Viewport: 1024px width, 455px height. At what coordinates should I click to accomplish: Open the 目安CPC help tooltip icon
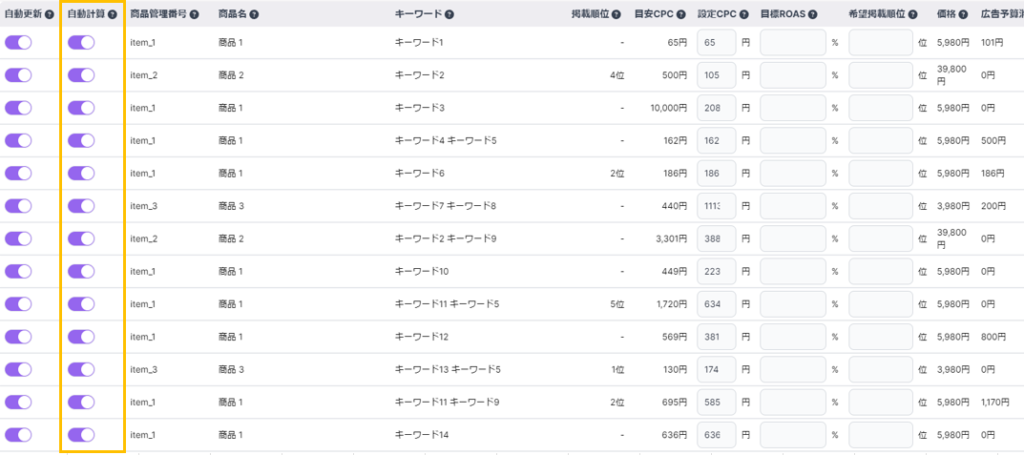click(x=681, y=15)
